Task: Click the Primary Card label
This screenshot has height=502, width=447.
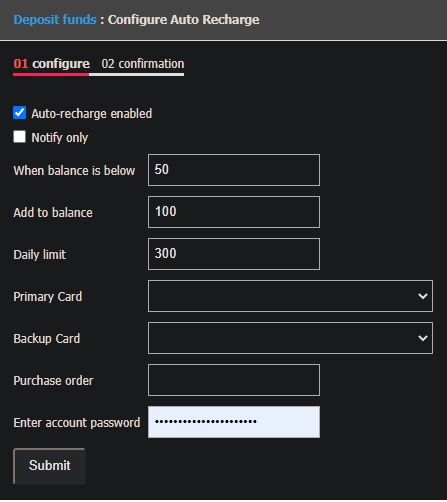Action: point(48,297)
